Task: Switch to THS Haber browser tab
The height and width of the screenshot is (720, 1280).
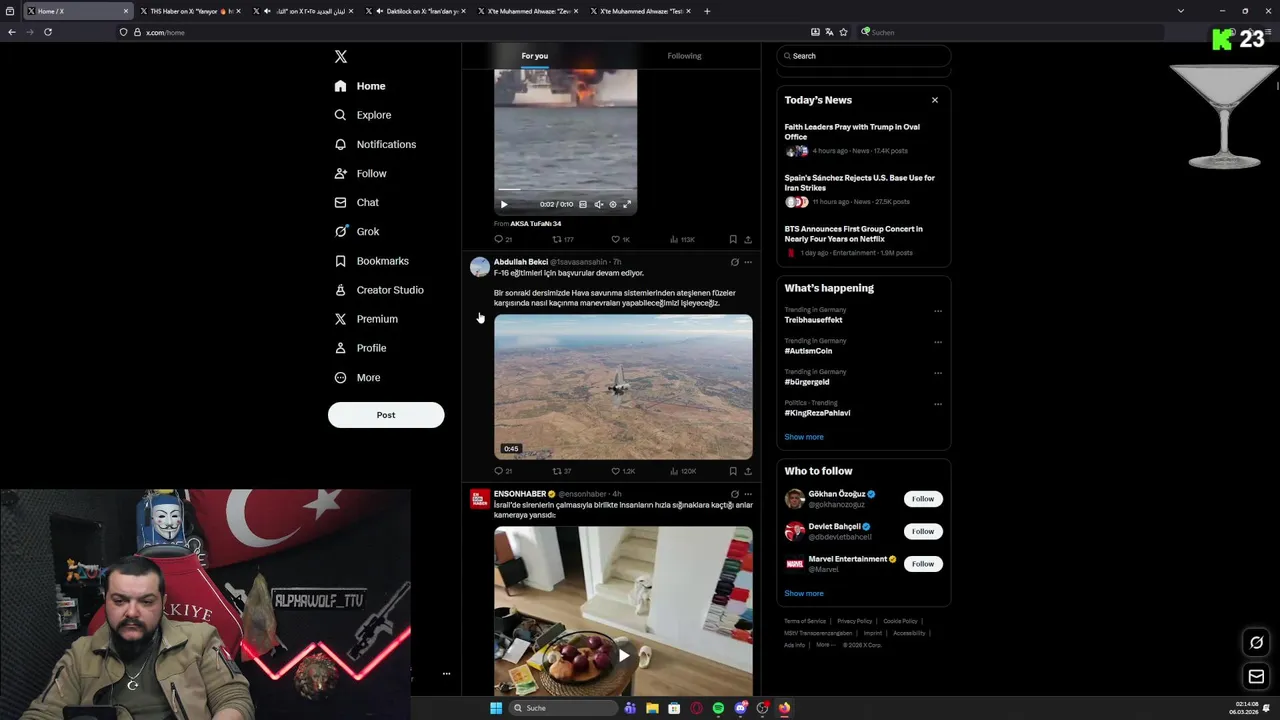Action: click(190, 11)
